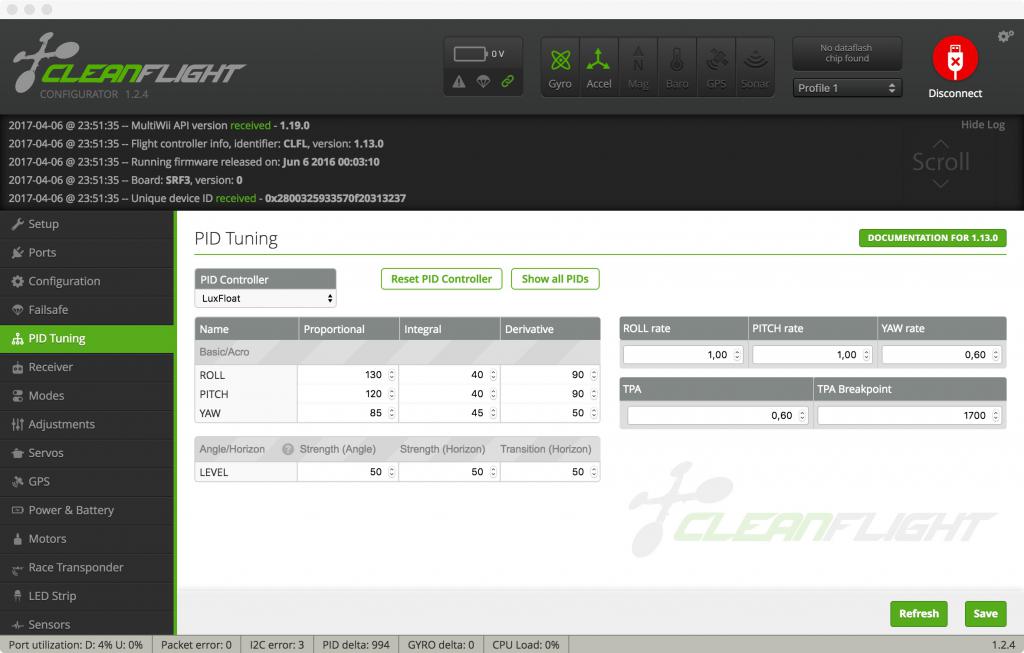The width and height of the screenshot is (1024, 653).
Task: Click the ROLL Proportional stepper
Action: (x=391, y=375)
